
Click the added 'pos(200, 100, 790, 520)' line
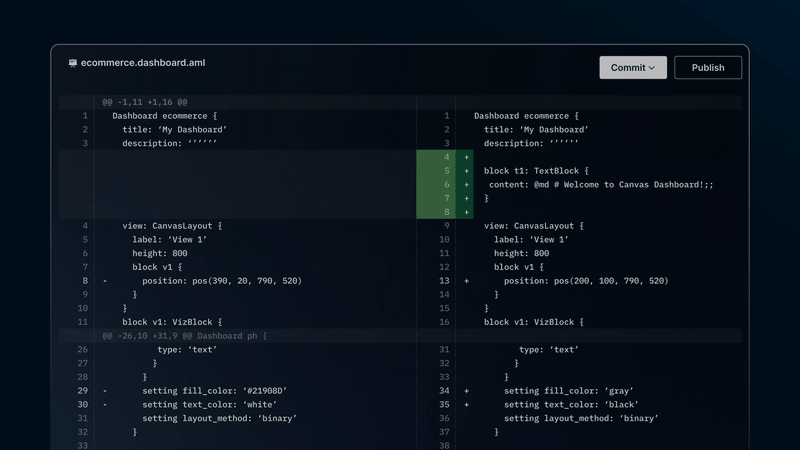585,281
